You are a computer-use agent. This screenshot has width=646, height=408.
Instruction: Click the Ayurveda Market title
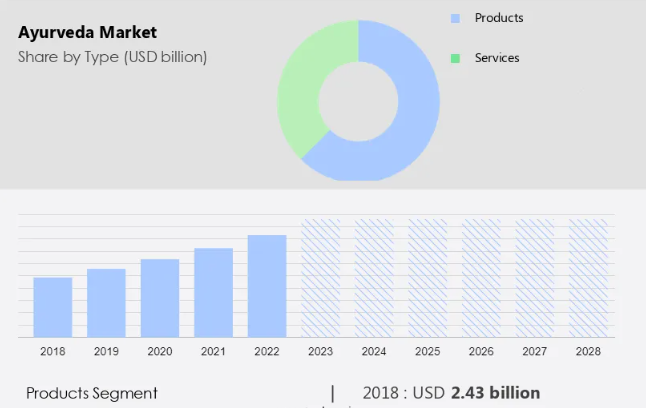click(x=87, y=33)
